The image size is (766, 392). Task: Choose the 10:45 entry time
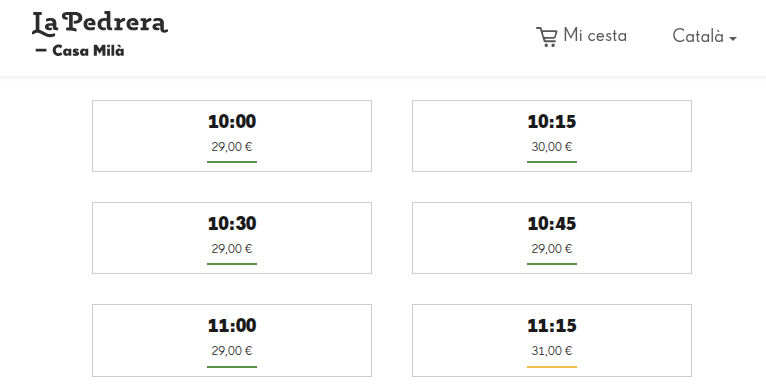pyautogui.click(x=552, y=238)
